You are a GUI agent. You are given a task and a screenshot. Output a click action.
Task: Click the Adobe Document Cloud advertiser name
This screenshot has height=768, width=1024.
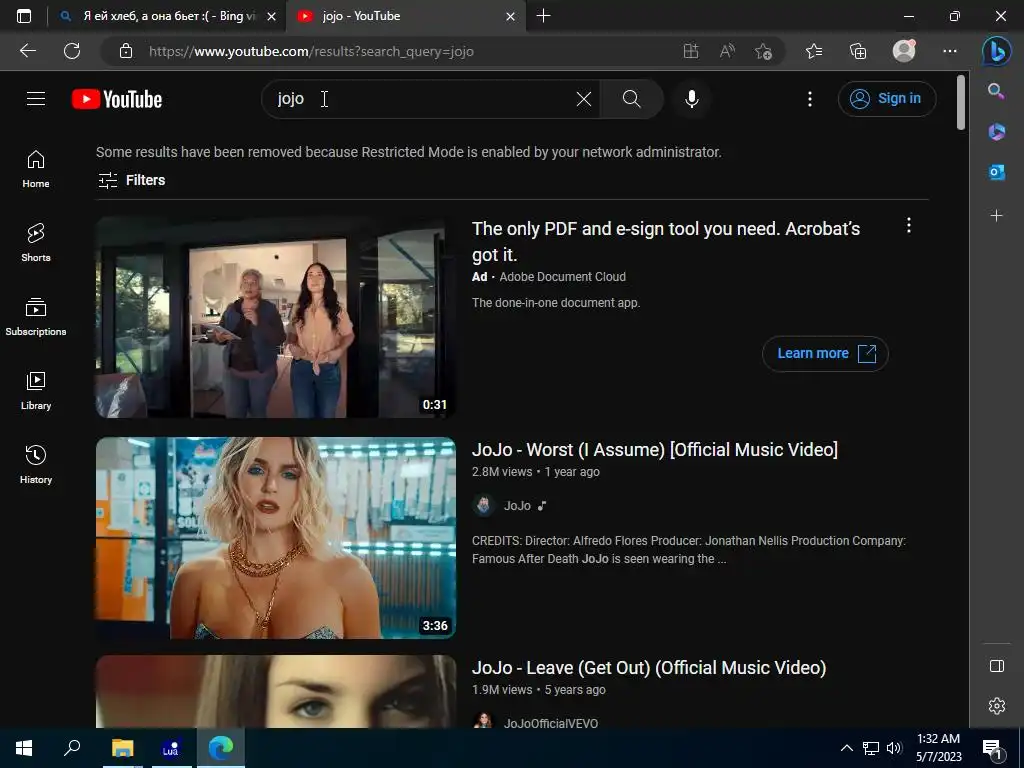[562, 277]
